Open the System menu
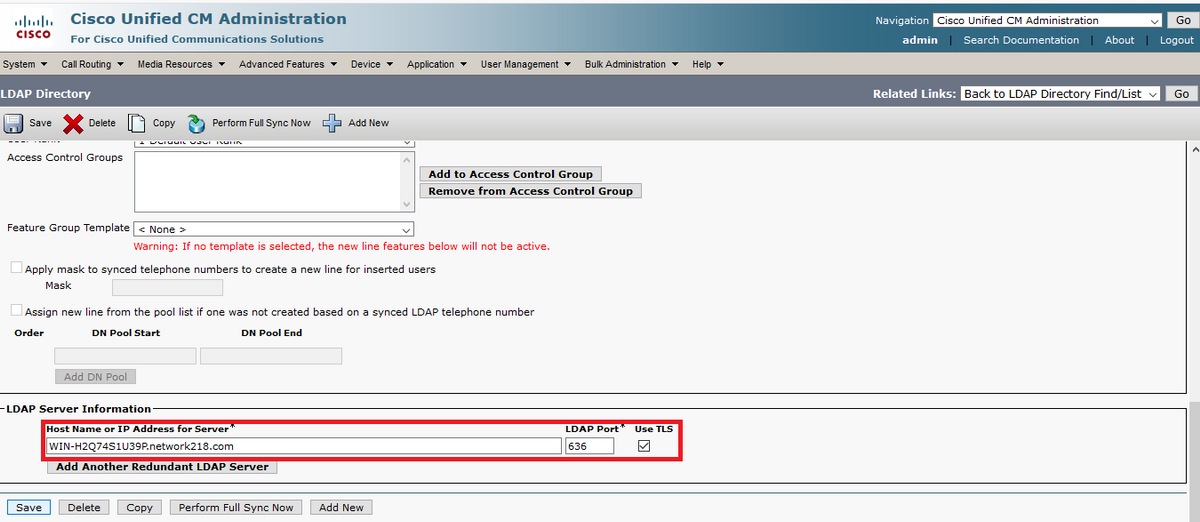1200x522 pixels. 24,64
